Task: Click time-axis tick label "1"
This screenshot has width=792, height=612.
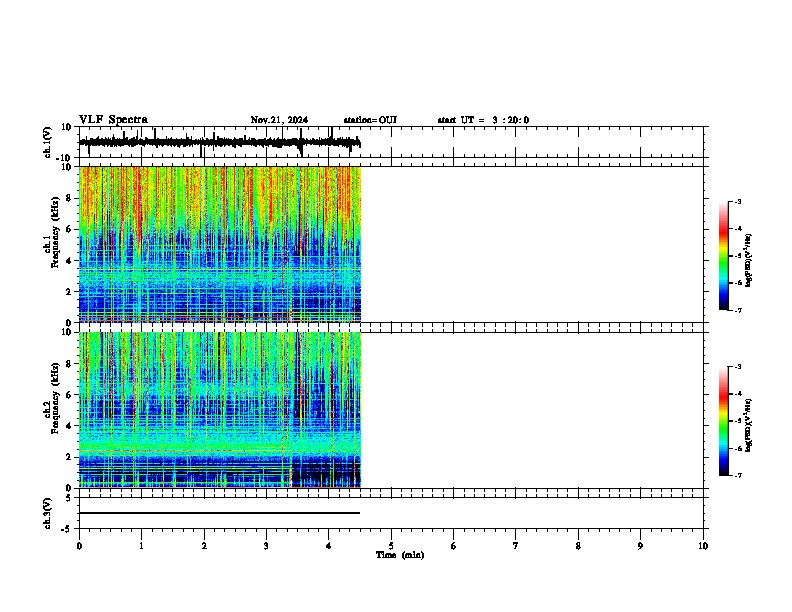Action: pyautogui.click(x=141, y=546)
